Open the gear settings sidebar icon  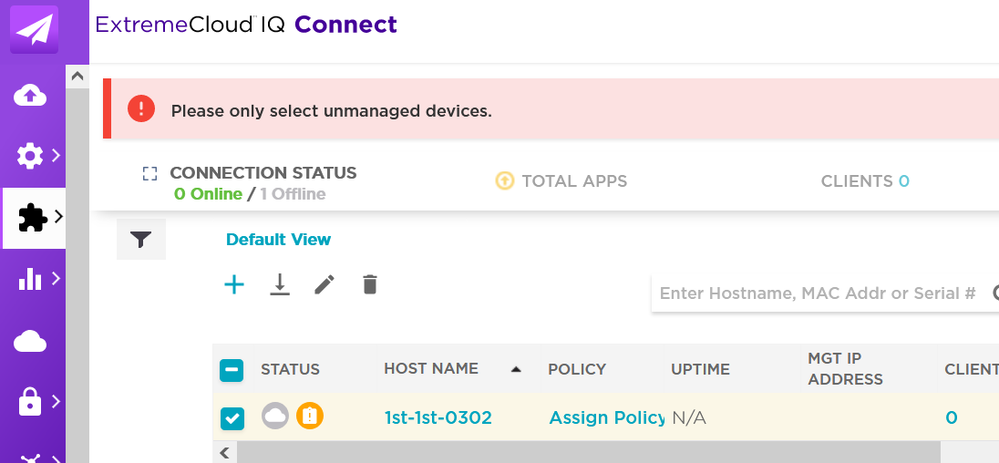29,156
